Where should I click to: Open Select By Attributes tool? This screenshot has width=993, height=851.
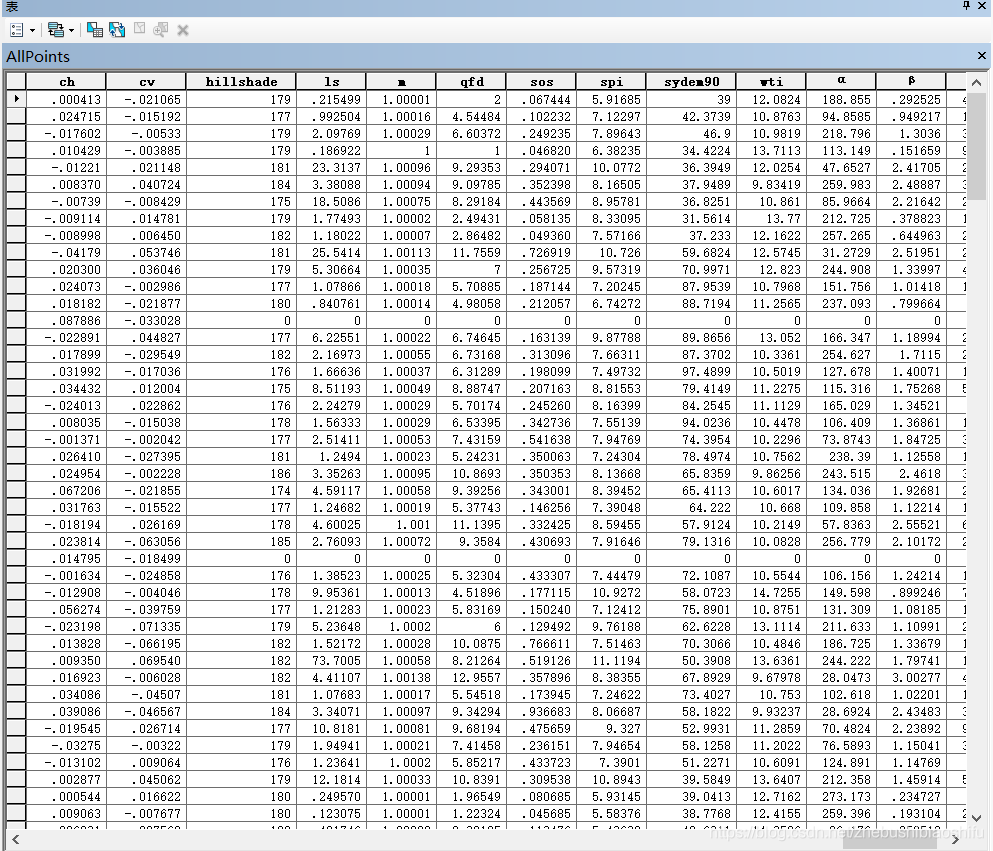point(94,30)
